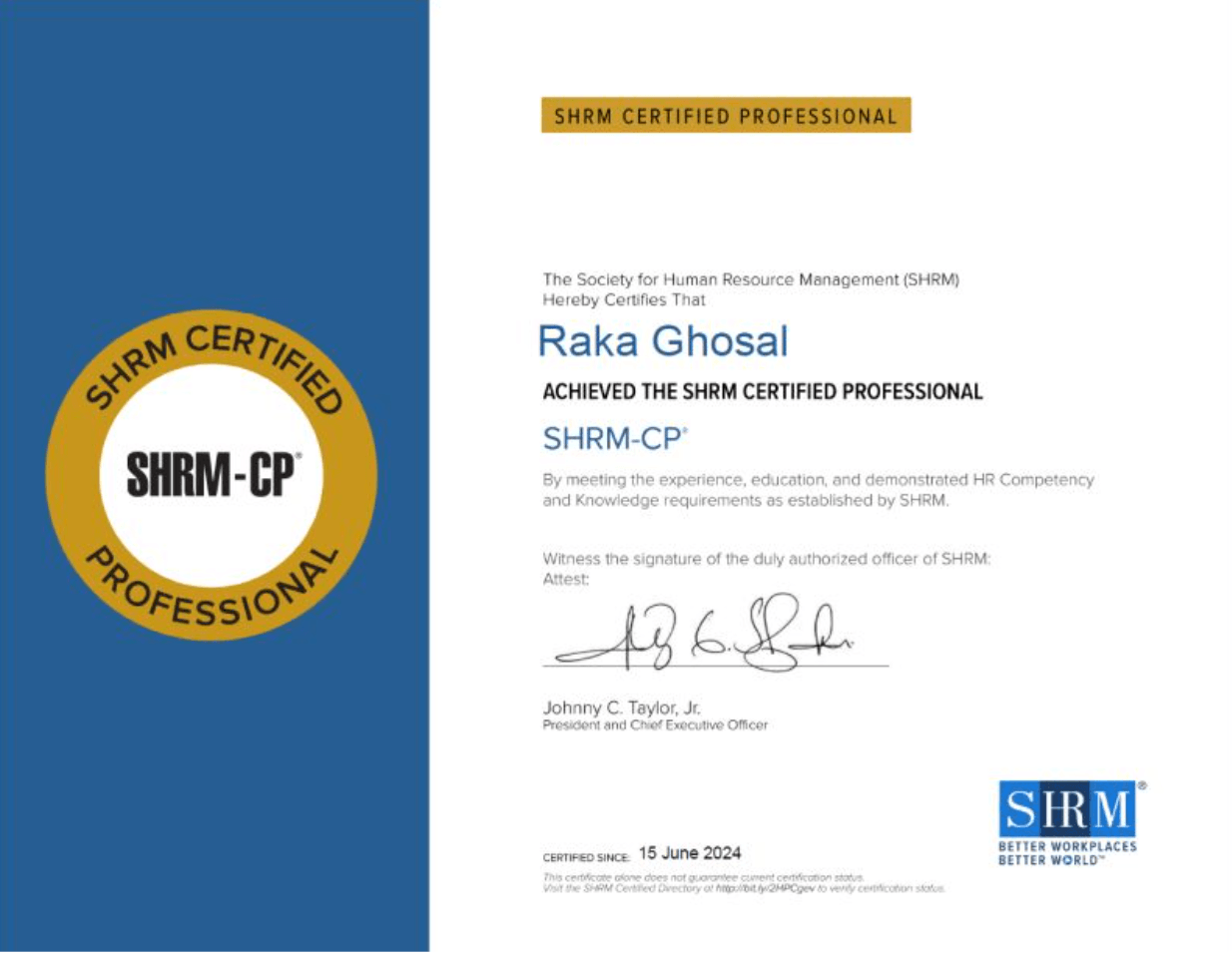Screen dimensions: 1232x958
Task: Click the 'Society for Human Resource Management' line
Action: click(x=751, y=279)
